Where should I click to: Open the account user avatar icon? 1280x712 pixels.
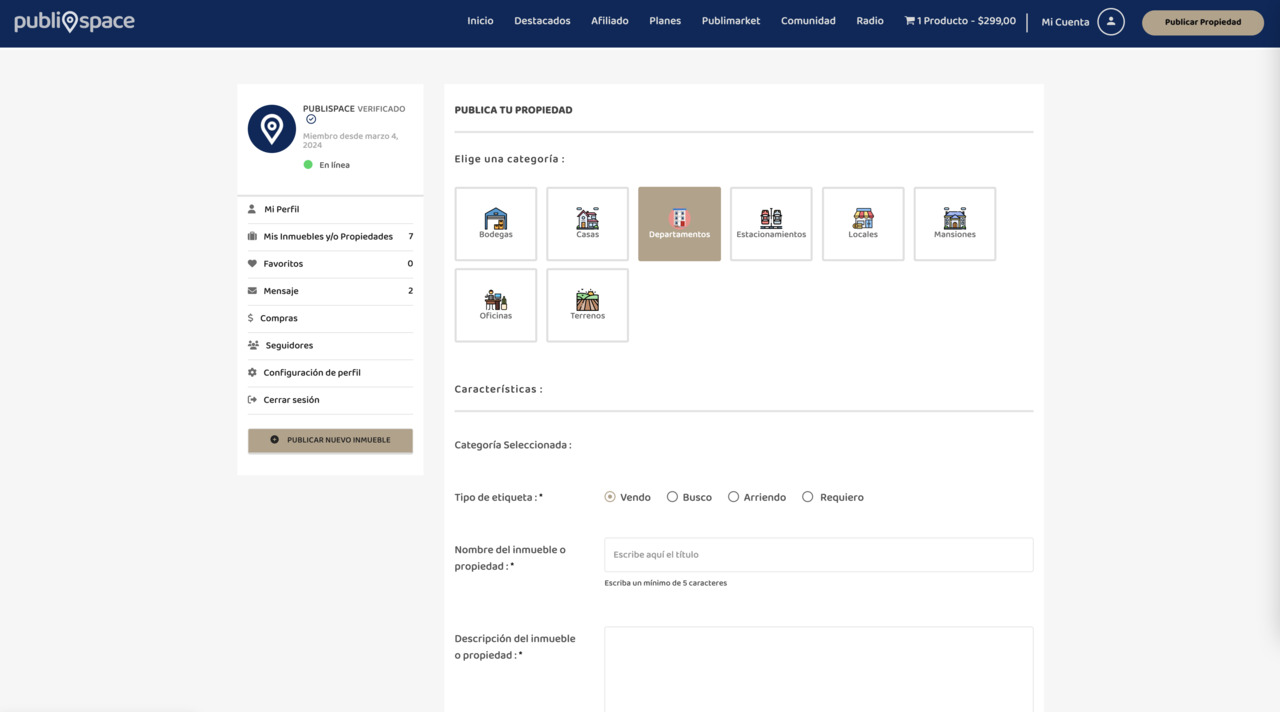(x=1111, y=21)
